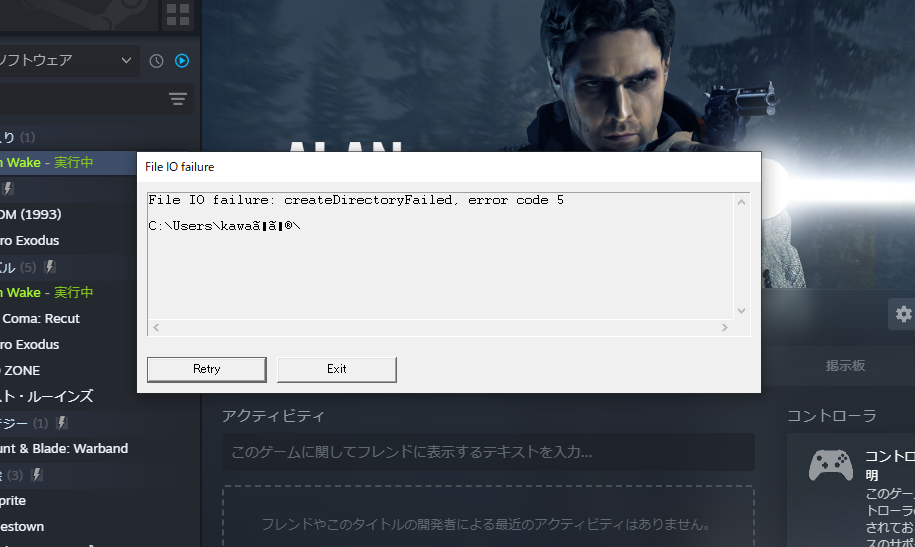Select the library entry ending 'estown'

(x=99, y=527)
